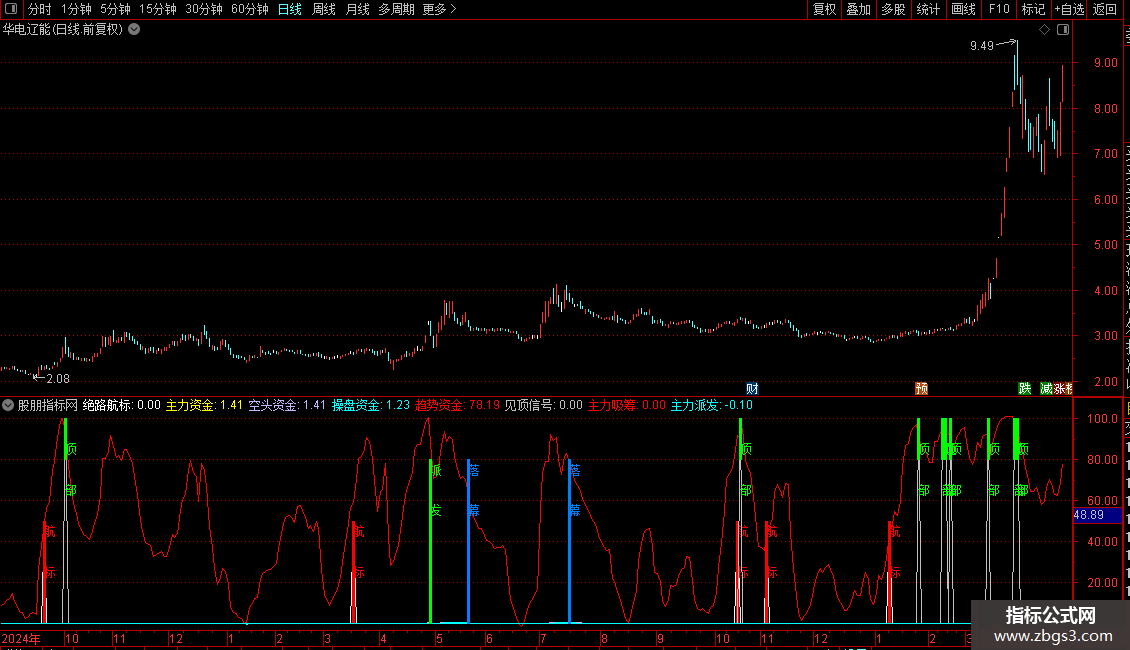This screenshot has width=1130, height=650.
Task: Click the 2.08 low price label
Action: (58, 378)
